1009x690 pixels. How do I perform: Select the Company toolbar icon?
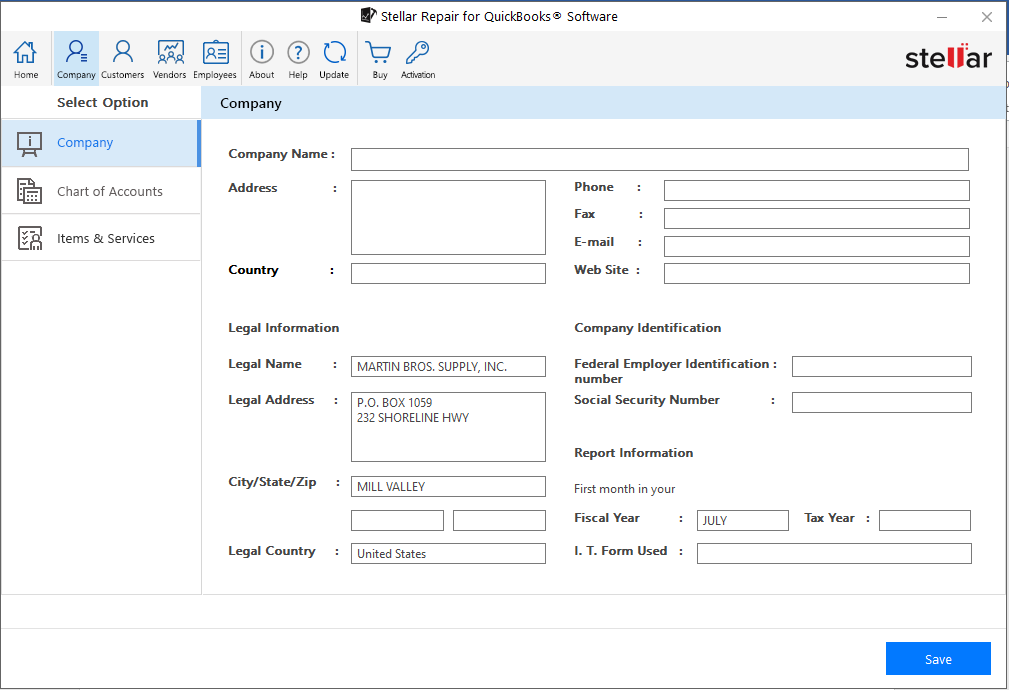[76, 59]
